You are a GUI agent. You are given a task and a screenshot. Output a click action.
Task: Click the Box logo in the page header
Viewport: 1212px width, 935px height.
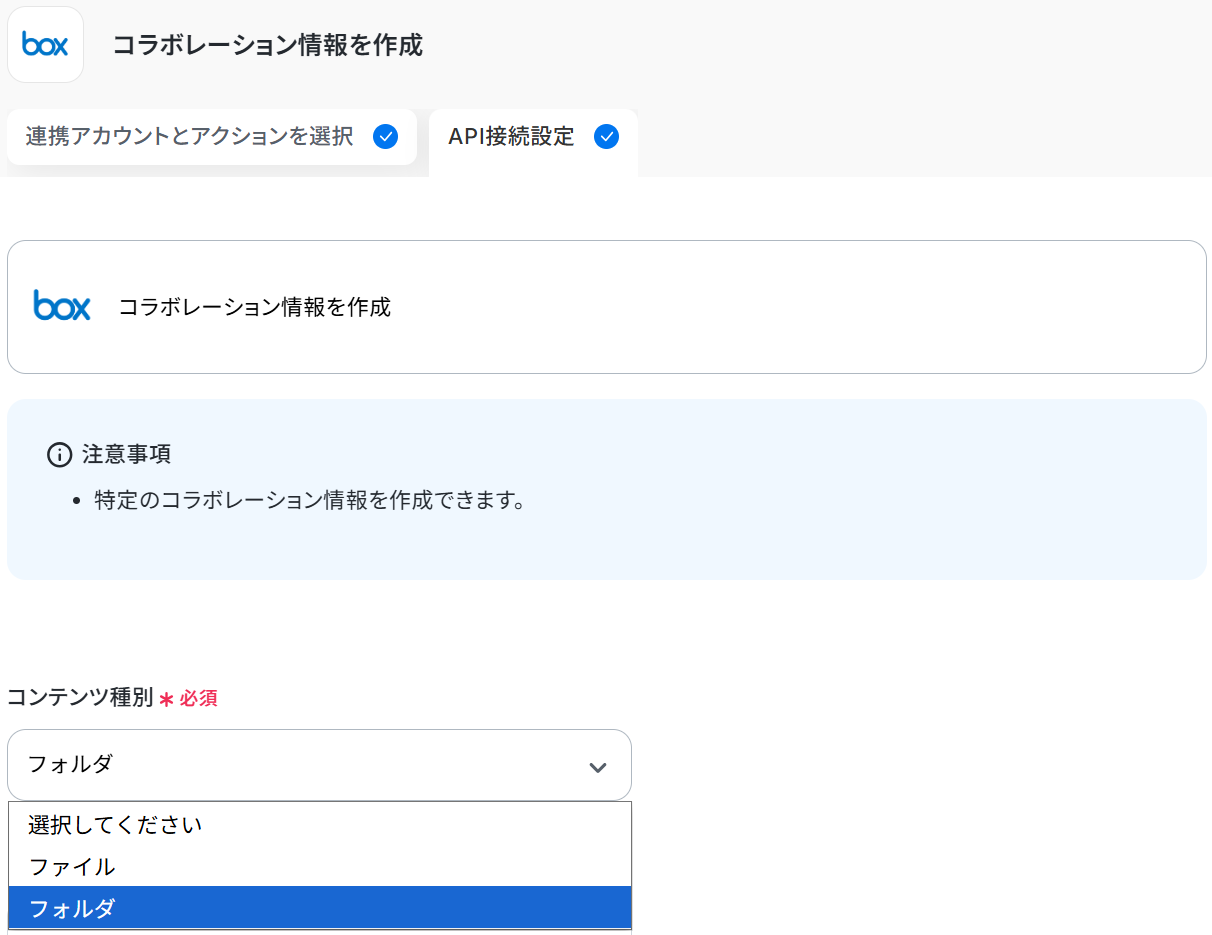coord(45,45)
